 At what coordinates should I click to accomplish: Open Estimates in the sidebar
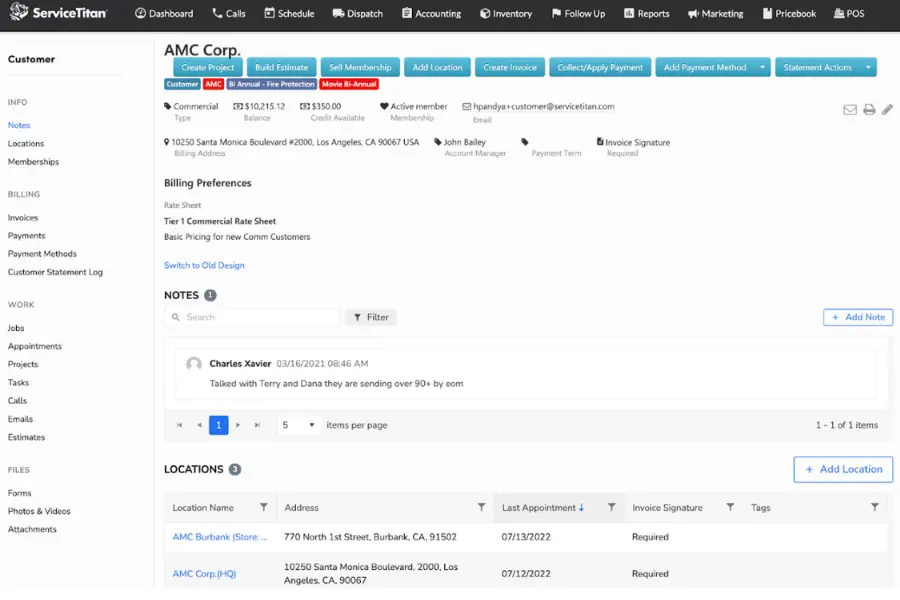[26, 437]
